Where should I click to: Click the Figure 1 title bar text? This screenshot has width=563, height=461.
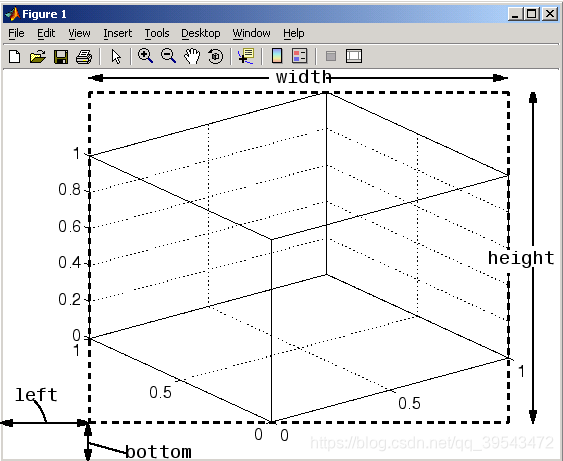point(44,14)
